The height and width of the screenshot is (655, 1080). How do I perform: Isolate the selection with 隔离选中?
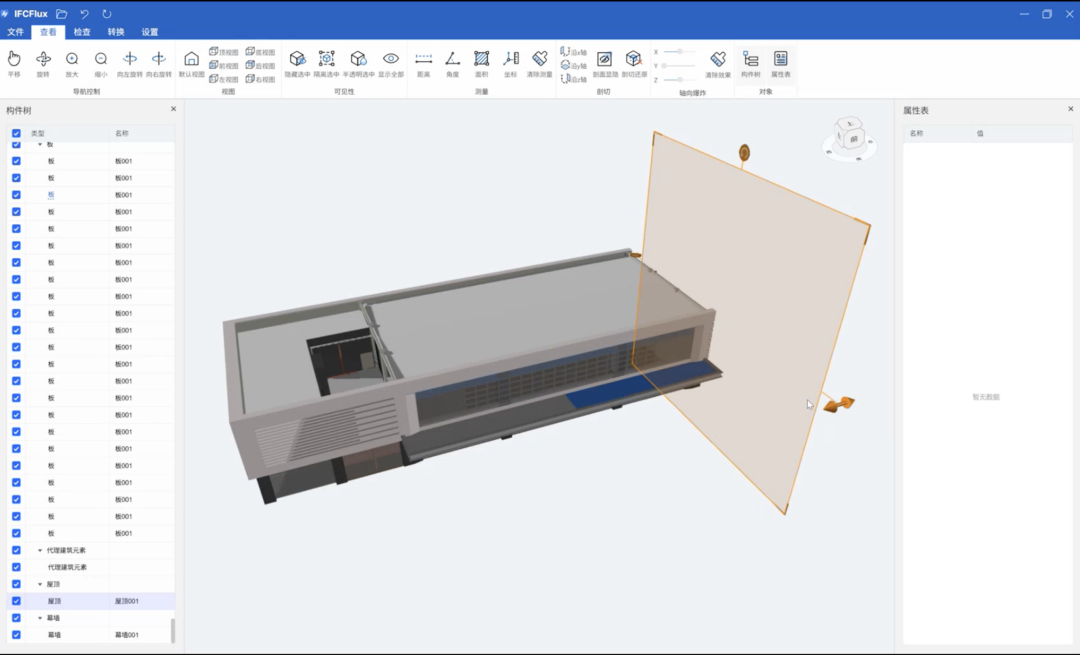(x=326, y=63)
